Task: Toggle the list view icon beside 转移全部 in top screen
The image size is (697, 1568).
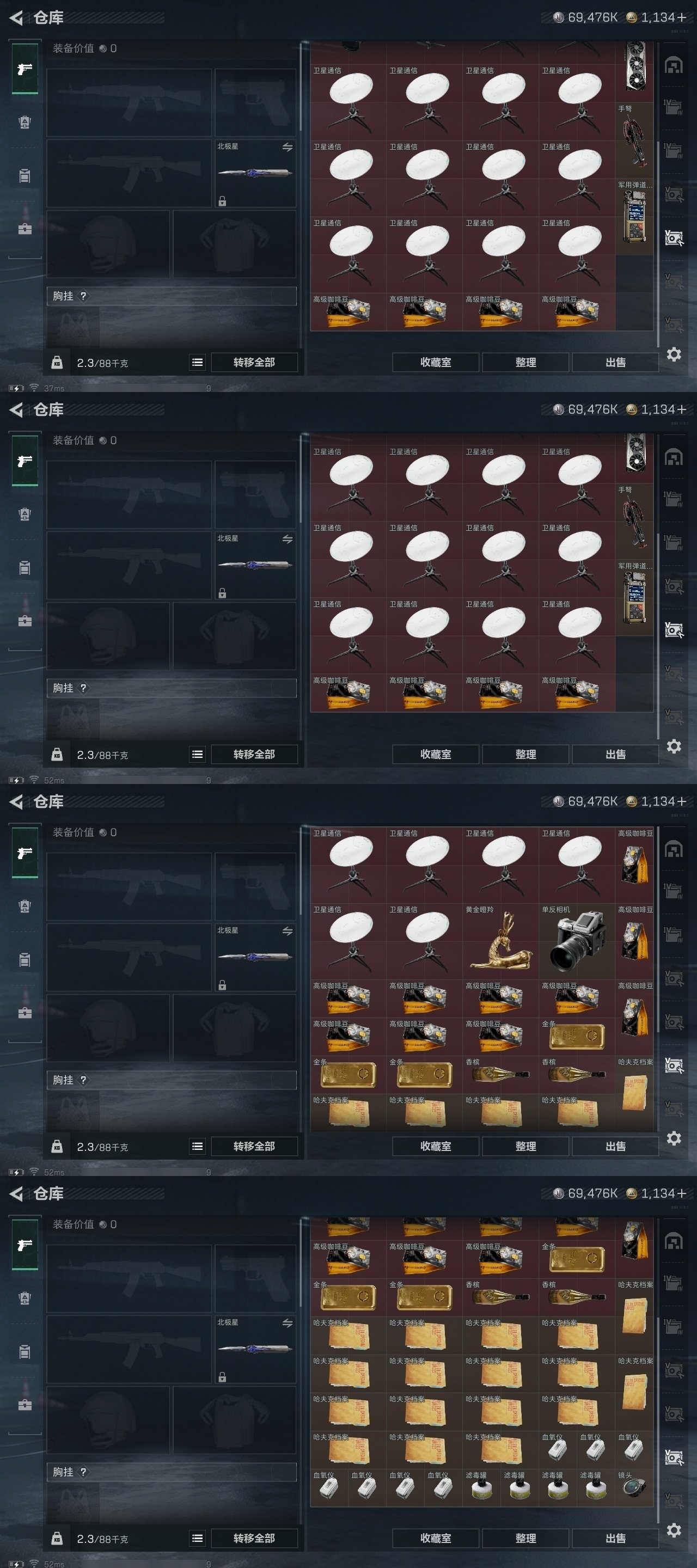Action: click(197, 362)
